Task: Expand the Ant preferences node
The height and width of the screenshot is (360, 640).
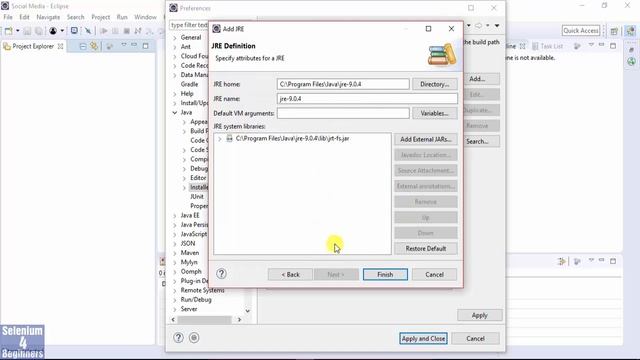Action: 175,47
